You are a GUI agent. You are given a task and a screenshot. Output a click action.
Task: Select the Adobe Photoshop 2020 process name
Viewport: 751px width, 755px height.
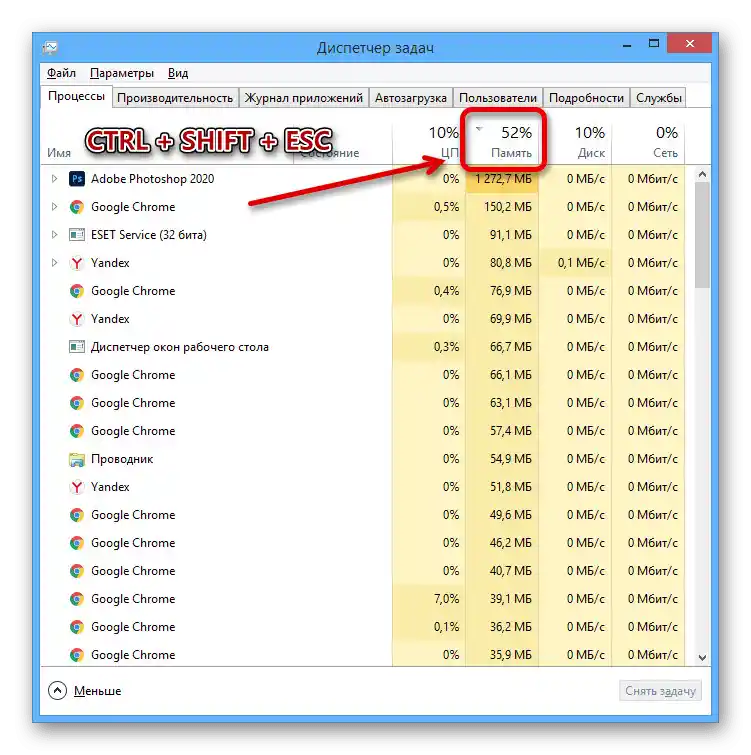point(153,179)
